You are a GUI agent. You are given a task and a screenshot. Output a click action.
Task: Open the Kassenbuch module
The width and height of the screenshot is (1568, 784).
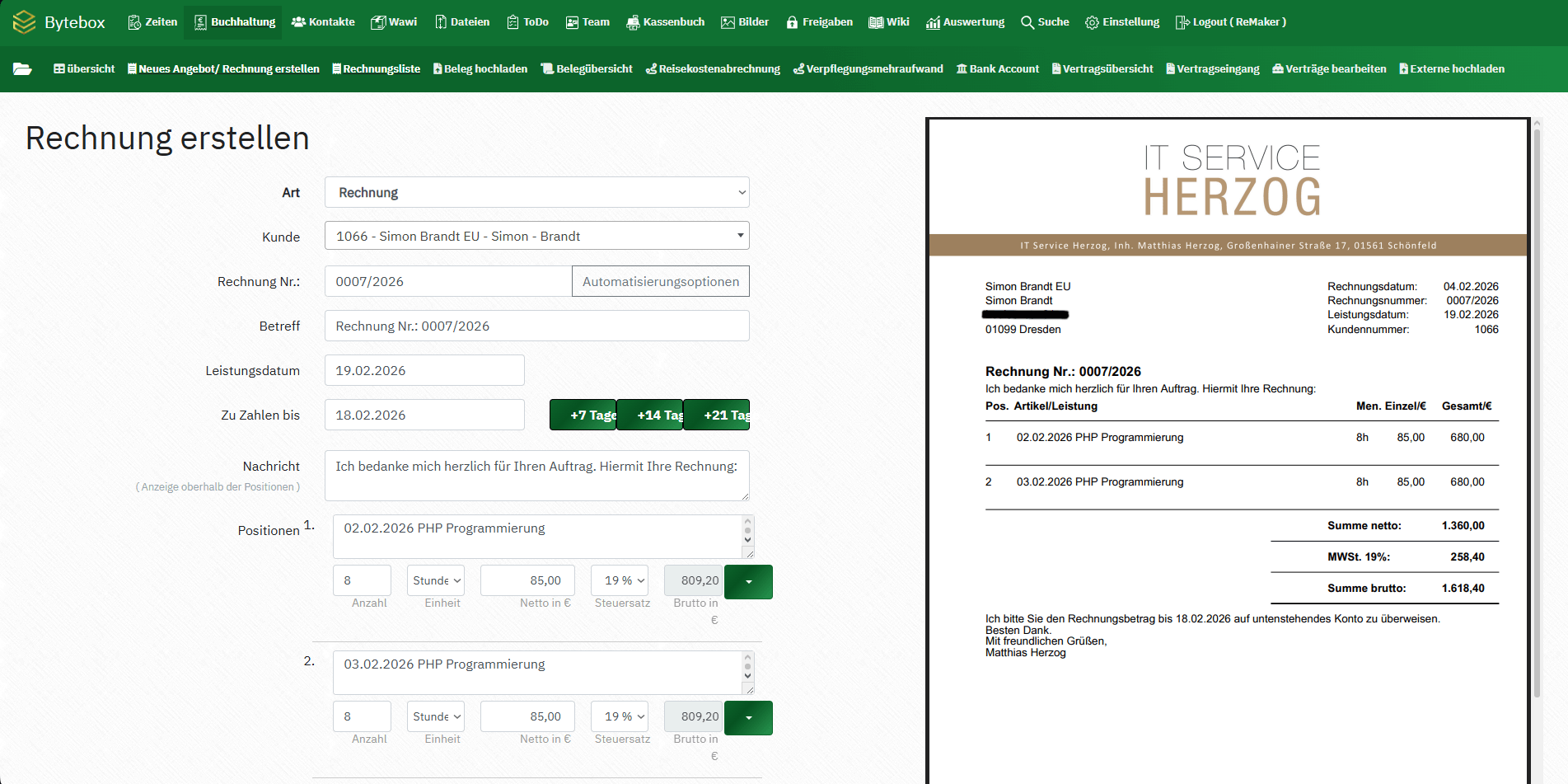coord(666,21)
